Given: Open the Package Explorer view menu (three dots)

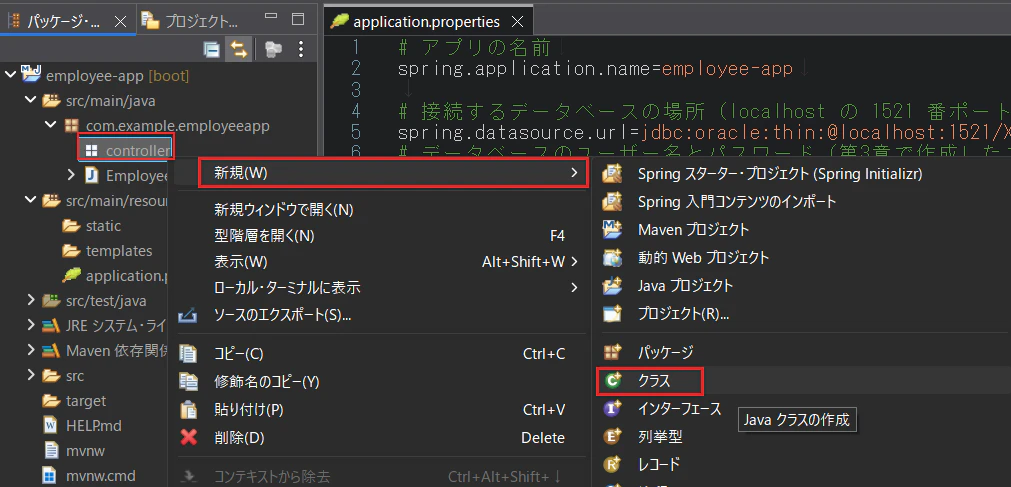Looking at the screenshot, I should pos(300,50).
